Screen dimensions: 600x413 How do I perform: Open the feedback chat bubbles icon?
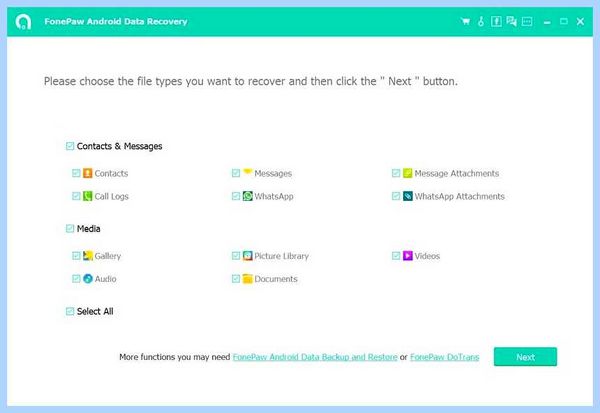pyautogui.click(x=511, y=21)
